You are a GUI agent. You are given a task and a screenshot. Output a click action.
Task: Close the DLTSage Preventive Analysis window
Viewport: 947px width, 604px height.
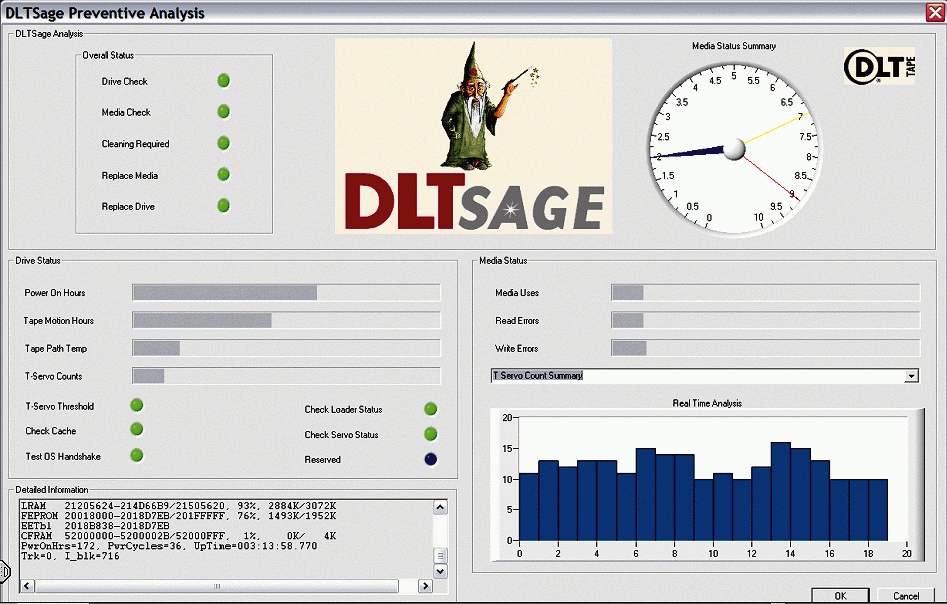935,13
